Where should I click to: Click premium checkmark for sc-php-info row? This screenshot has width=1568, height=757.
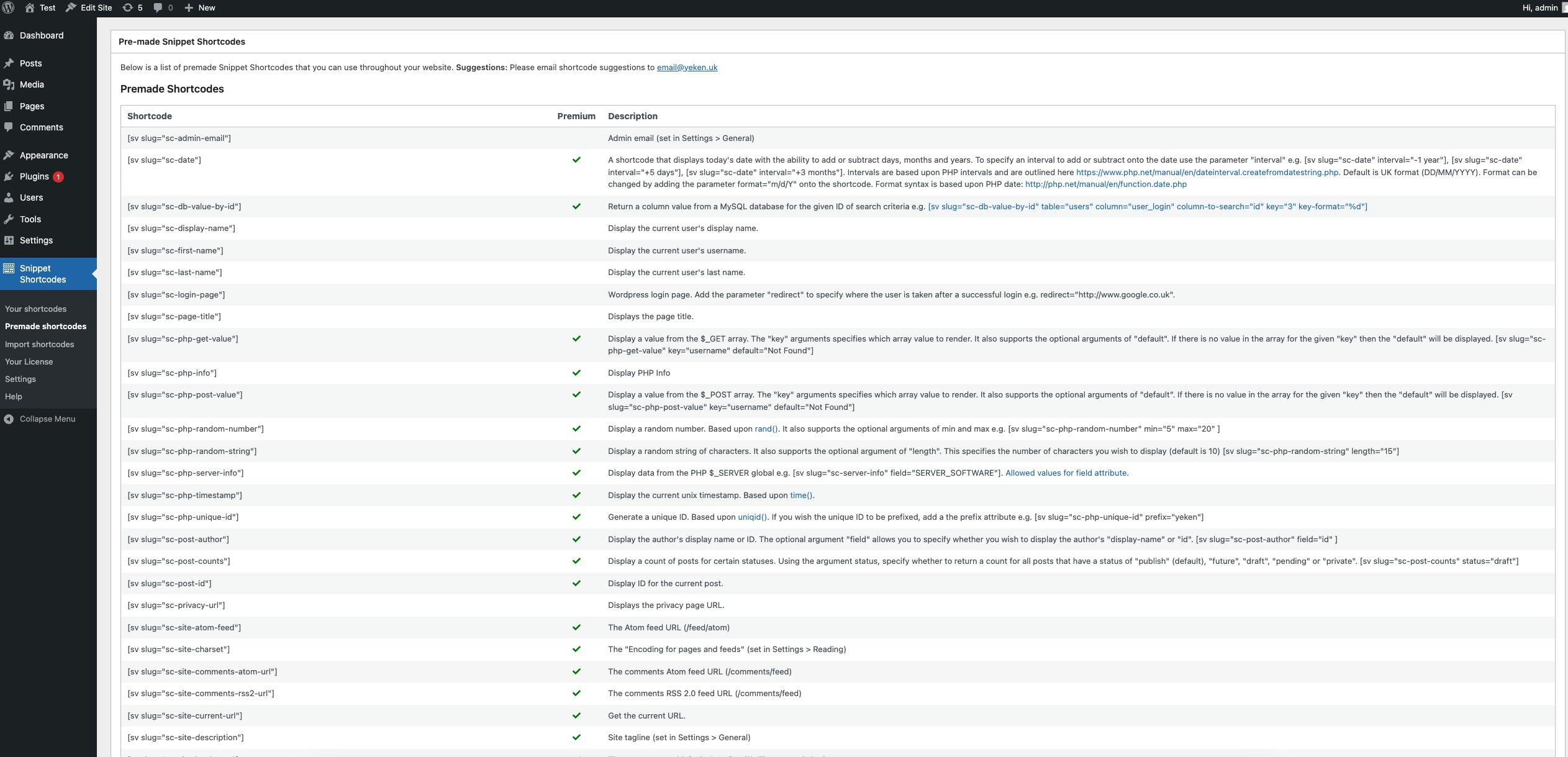pos(576,373)
